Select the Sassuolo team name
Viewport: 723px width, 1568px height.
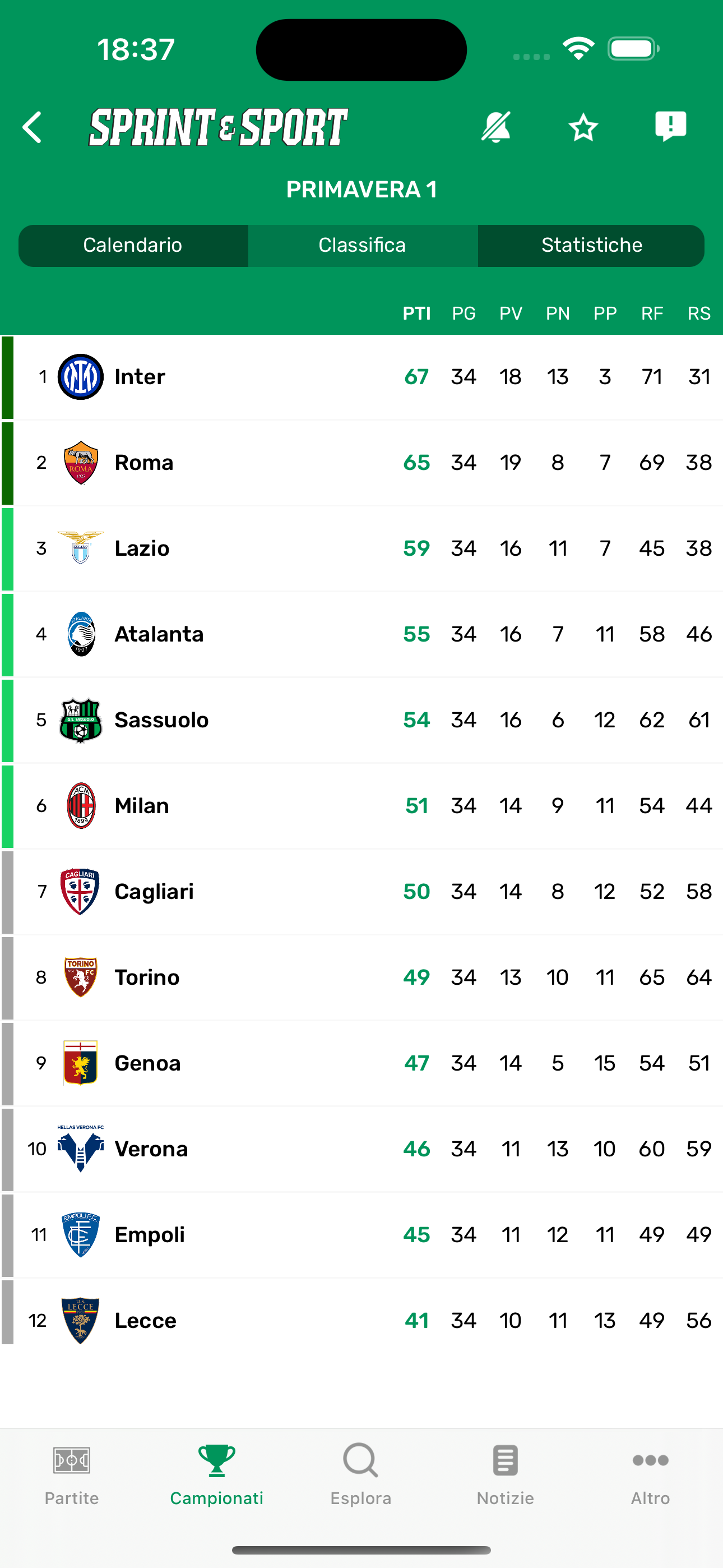click(162, 720)
